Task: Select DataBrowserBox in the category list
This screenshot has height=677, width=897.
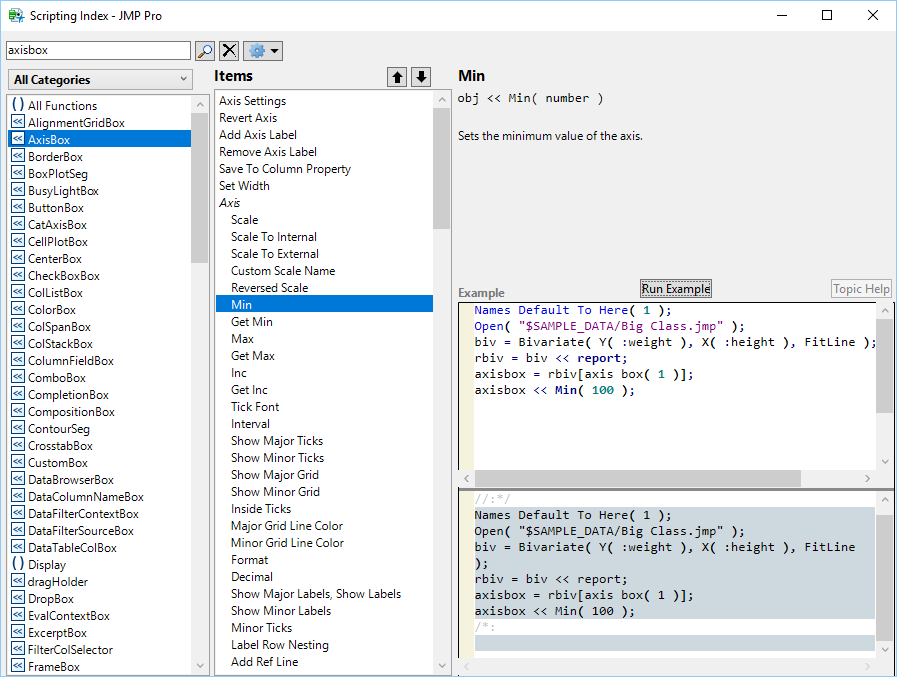Action: 71,480
